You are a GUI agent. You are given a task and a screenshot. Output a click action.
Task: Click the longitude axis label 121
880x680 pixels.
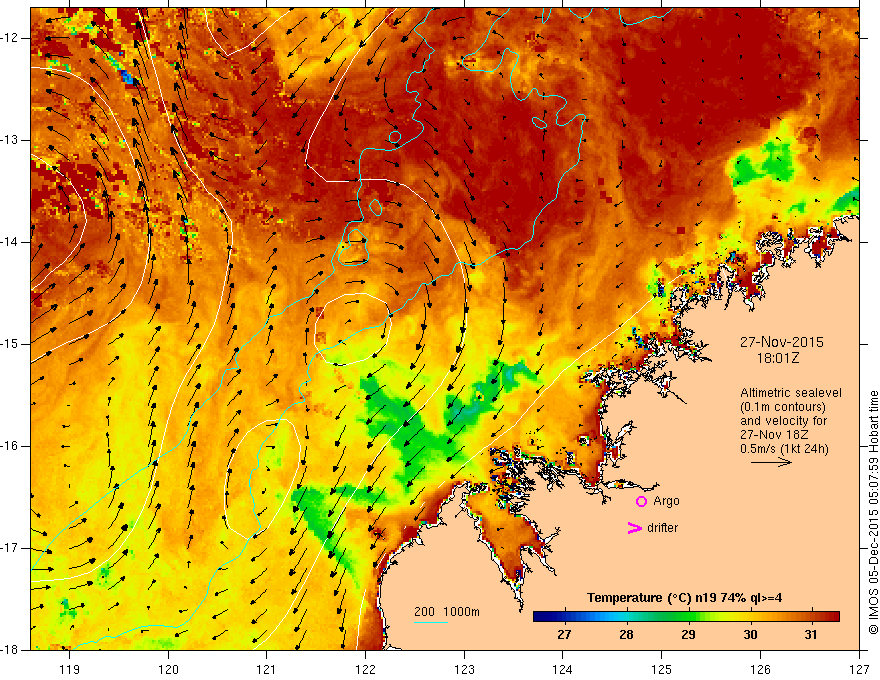pyautogui.click(x=267, y=669)
